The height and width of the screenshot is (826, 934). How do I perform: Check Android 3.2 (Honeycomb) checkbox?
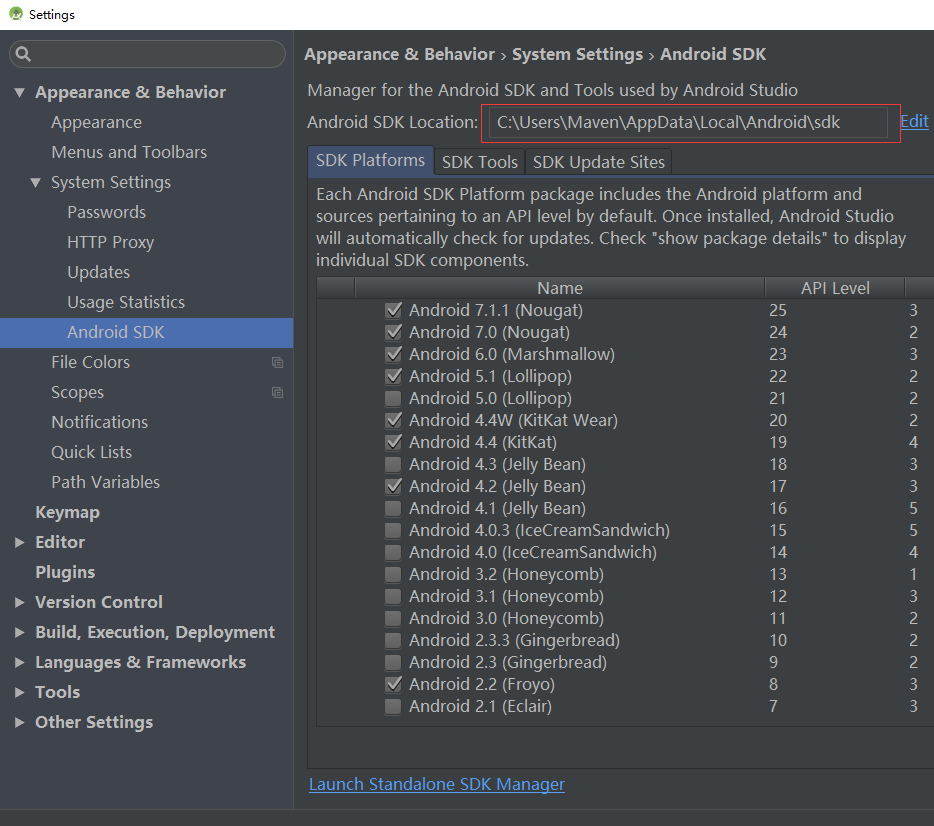(393, 575)
